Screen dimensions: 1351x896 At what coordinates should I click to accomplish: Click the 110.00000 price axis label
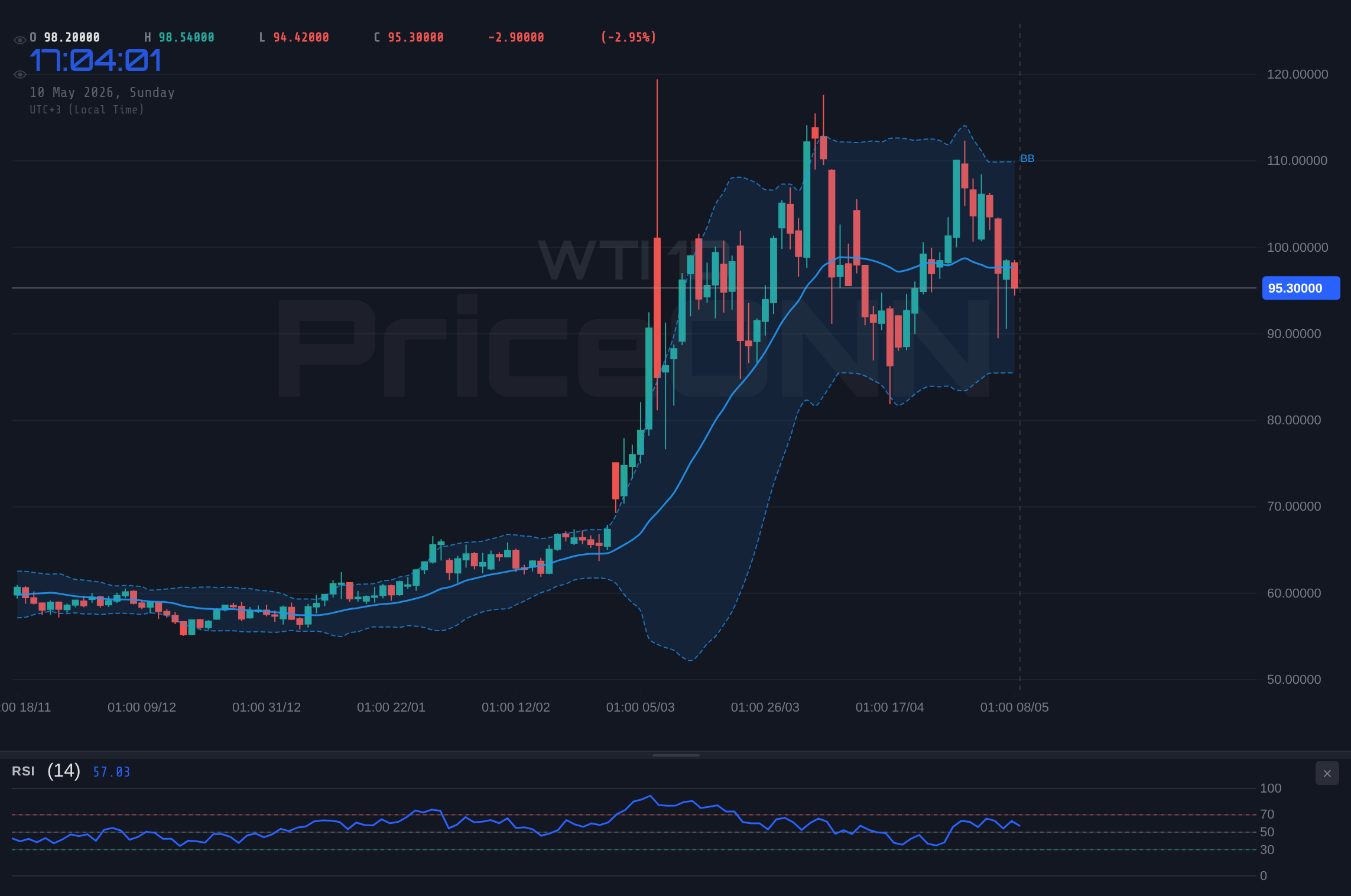[x=1297, y=160]
